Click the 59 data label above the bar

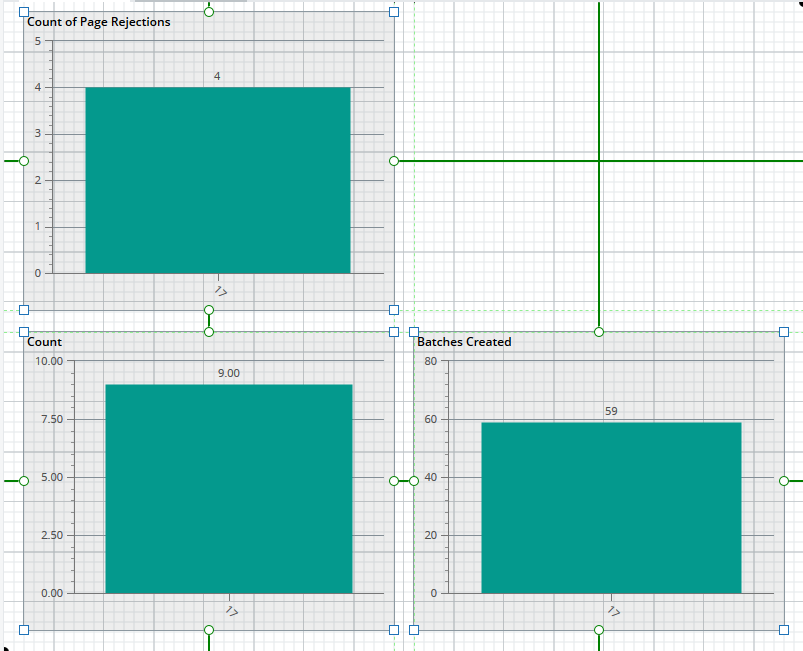pos(611,411)
